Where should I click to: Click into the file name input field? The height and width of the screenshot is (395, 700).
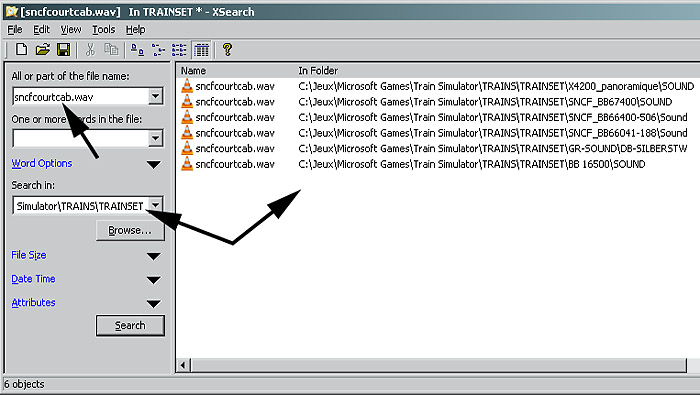point(80,96)
